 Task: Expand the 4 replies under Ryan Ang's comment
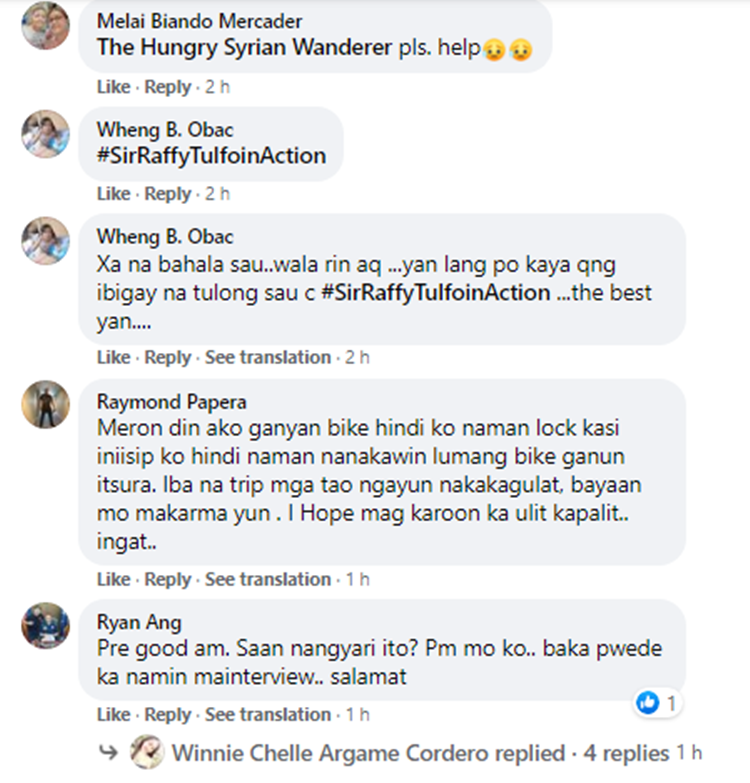point(626,753)
